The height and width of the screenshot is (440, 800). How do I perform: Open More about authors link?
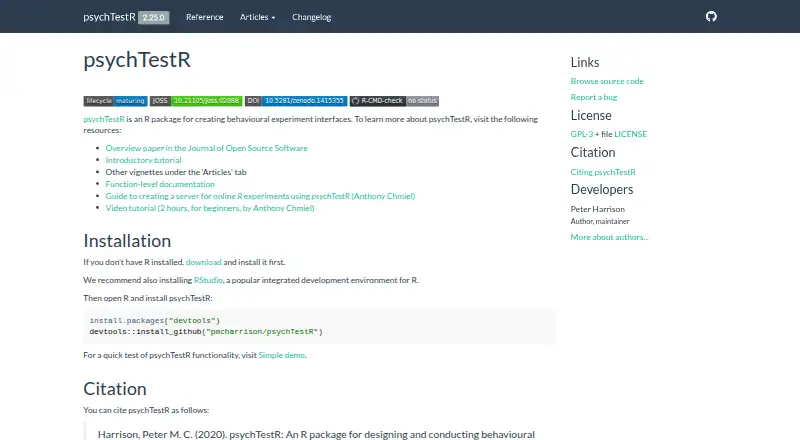[609, 237]
